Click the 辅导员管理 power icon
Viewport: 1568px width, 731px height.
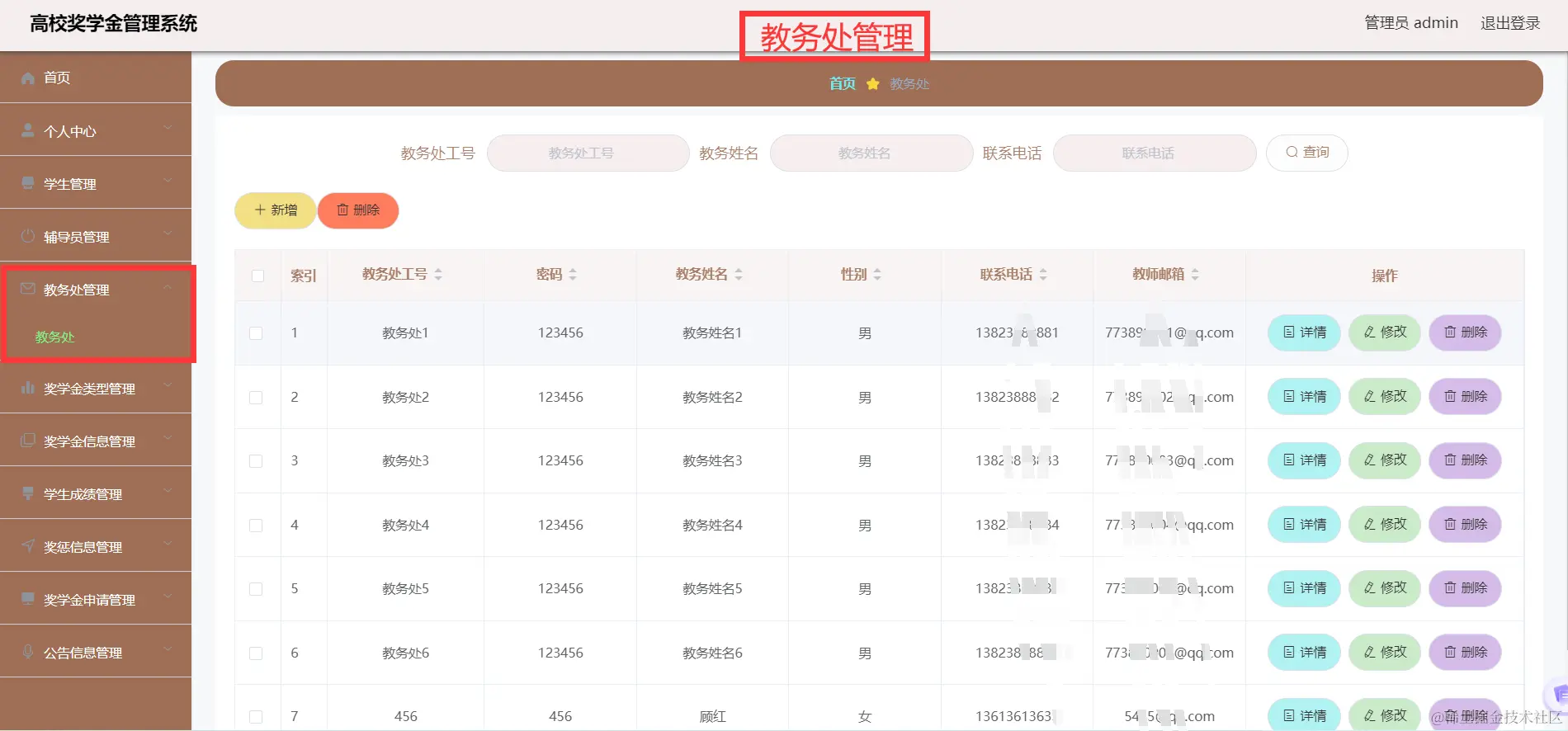click(28, 236)
